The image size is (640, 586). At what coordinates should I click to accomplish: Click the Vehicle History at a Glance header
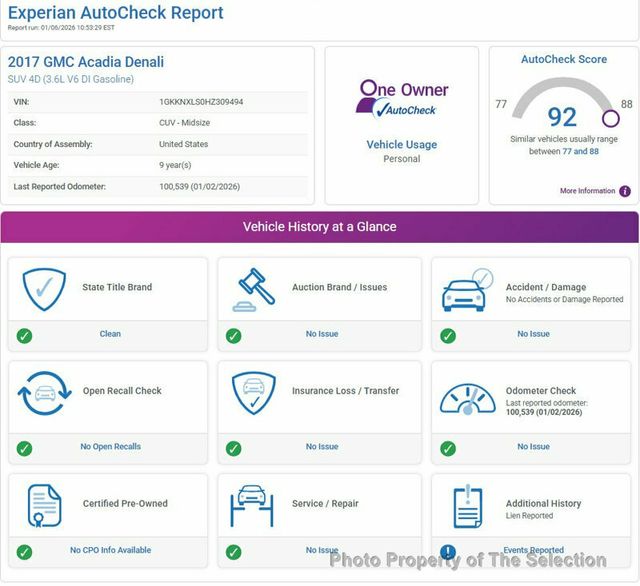coord(320,227)
